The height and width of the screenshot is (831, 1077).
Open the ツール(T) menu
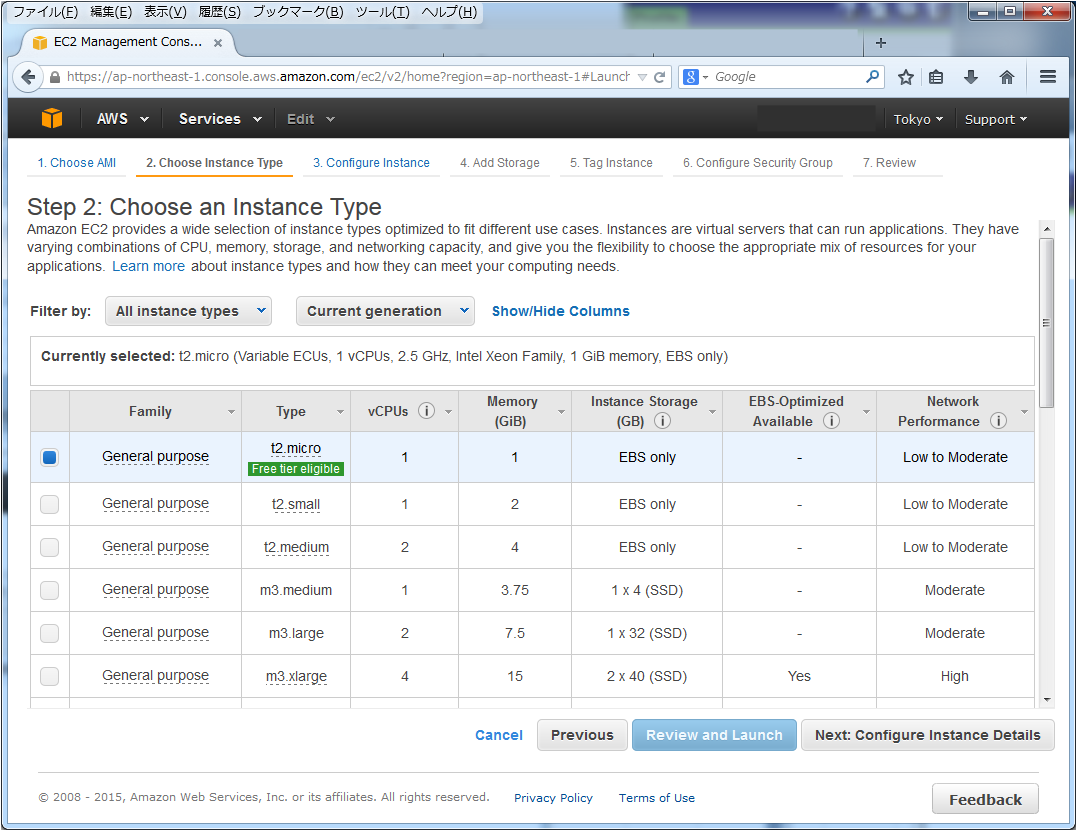tap(382, 12)
